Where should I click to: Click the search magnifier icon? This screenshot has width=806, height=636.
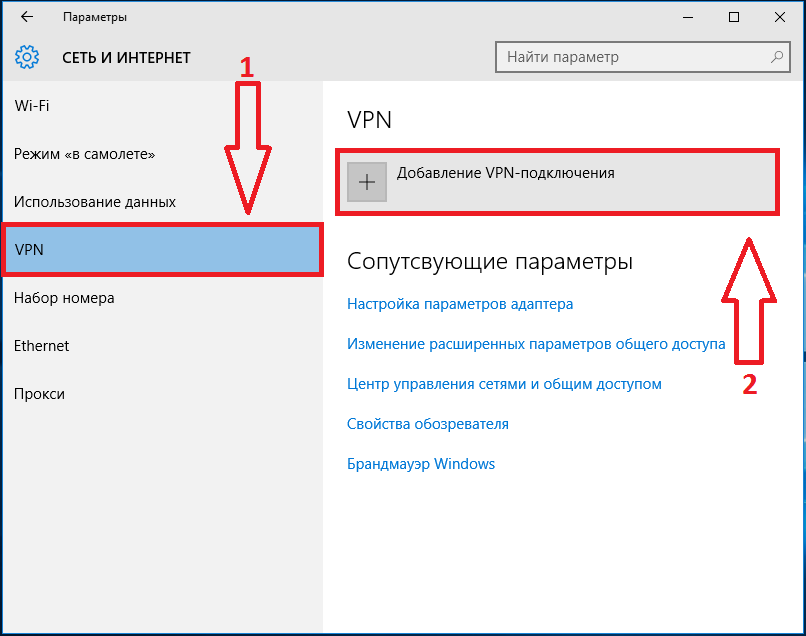777,57
